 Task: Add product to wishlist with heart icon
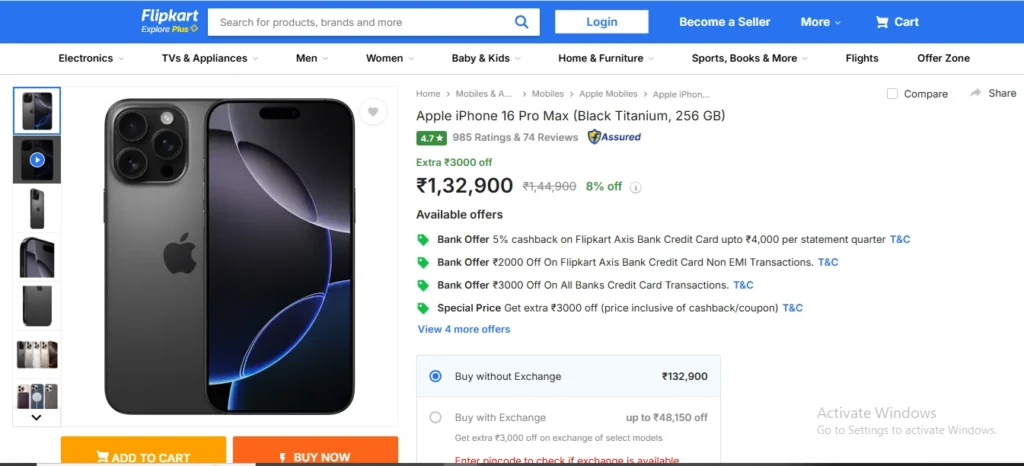coord(373,112)
